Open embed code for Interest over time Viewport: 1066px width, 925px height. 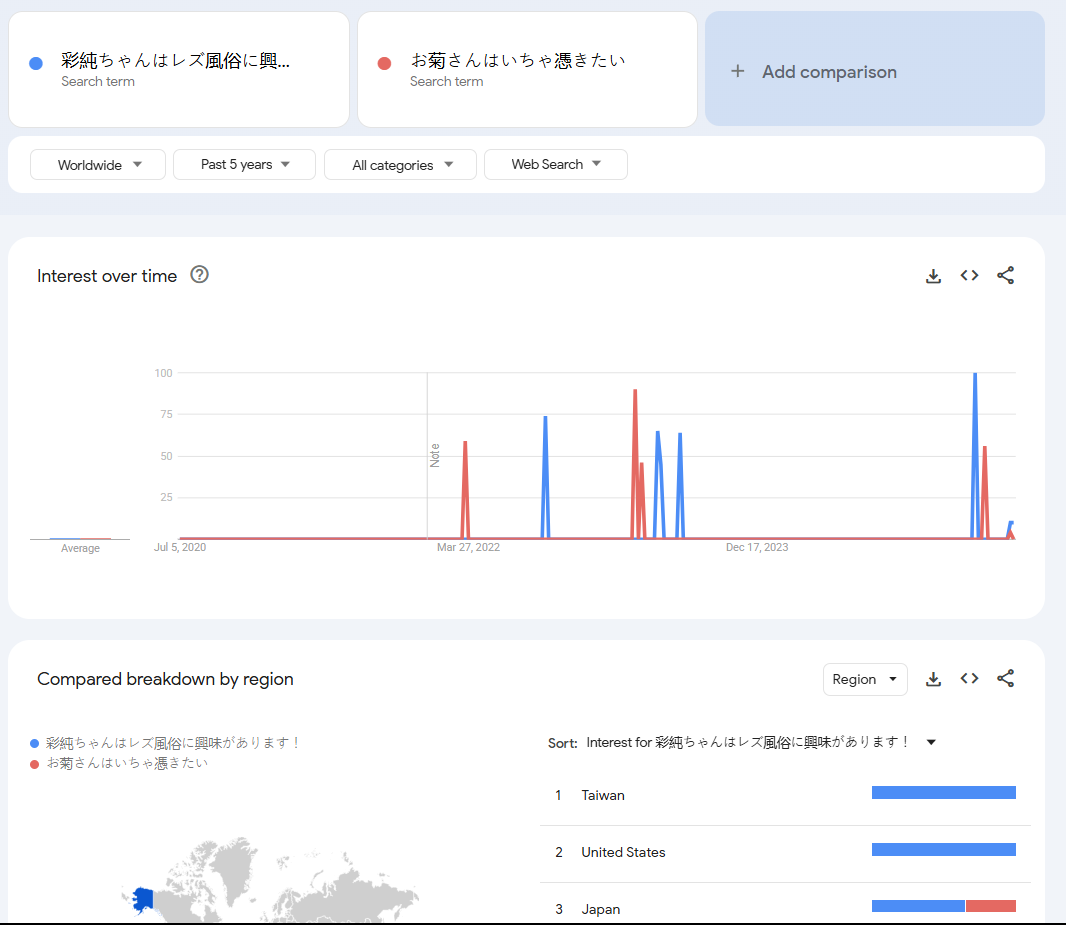[x=969, y=275]
